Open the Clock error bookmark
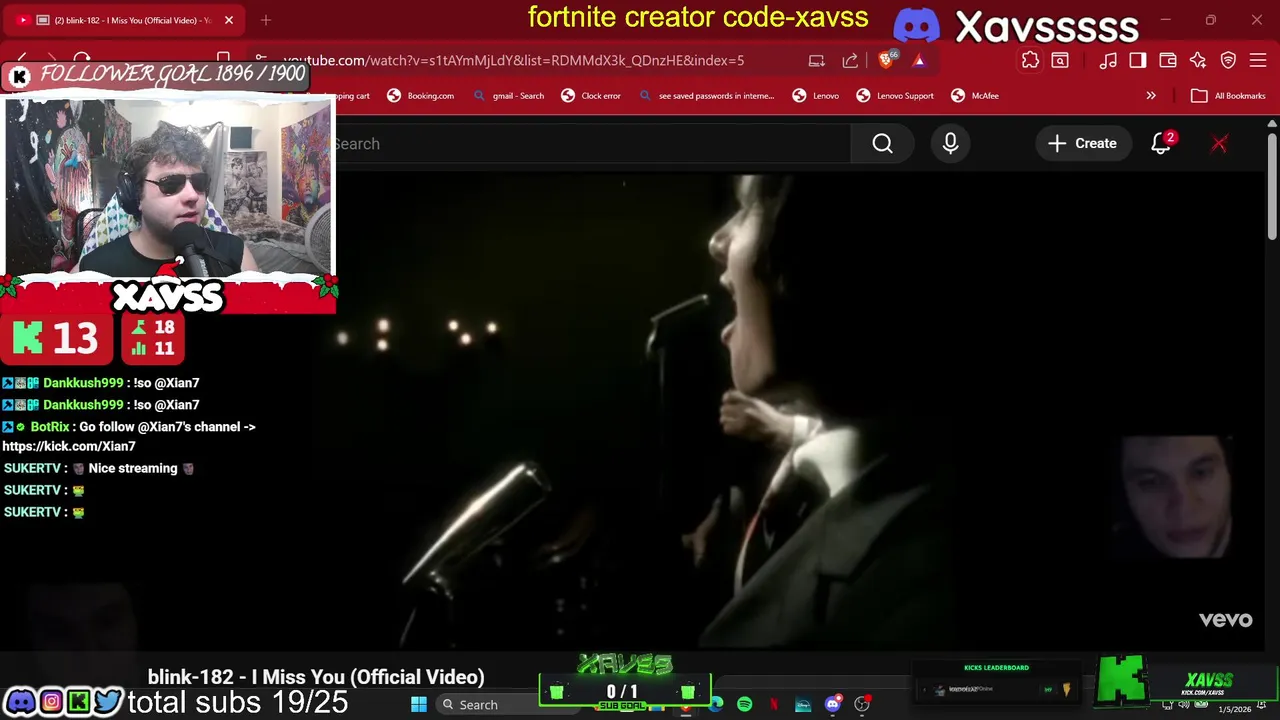 click(x=591, y=96)
